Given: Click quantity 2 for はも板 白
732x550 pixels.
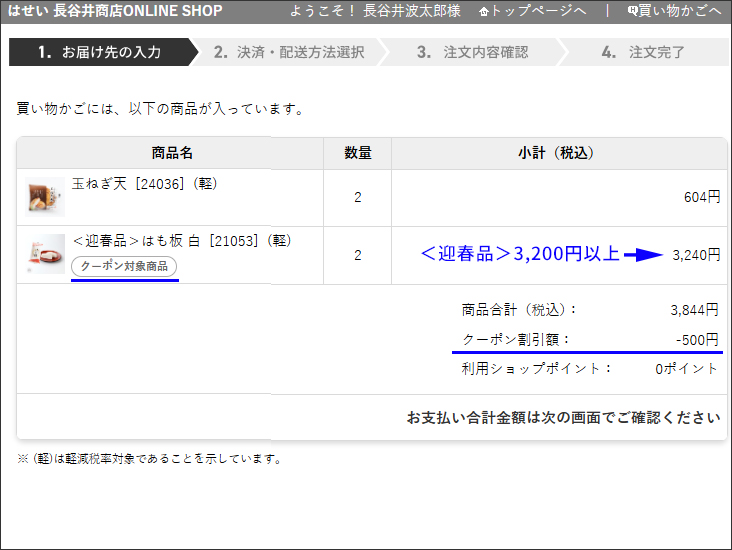Looking at the screenshot, I should click(x=358, y=255).
